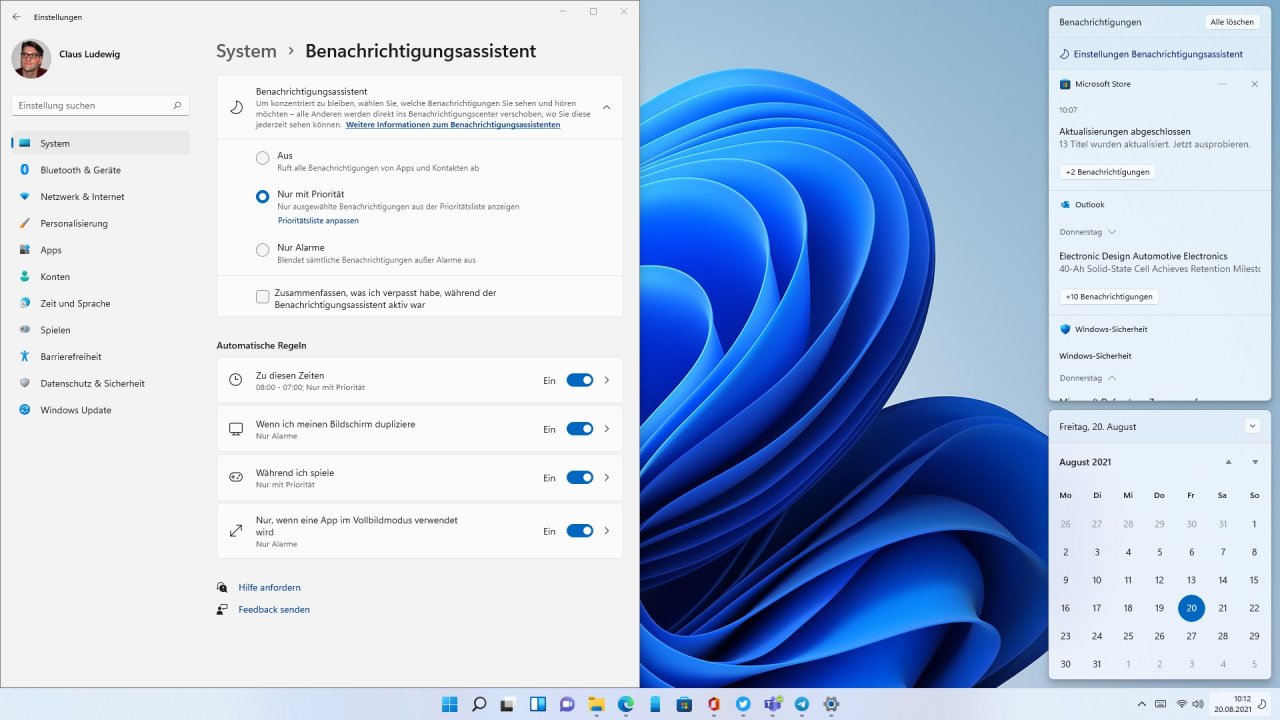Click 'System' in the breadcrumb header
This screenshot has height=720, width=1280.
click(x=246, y=51)
